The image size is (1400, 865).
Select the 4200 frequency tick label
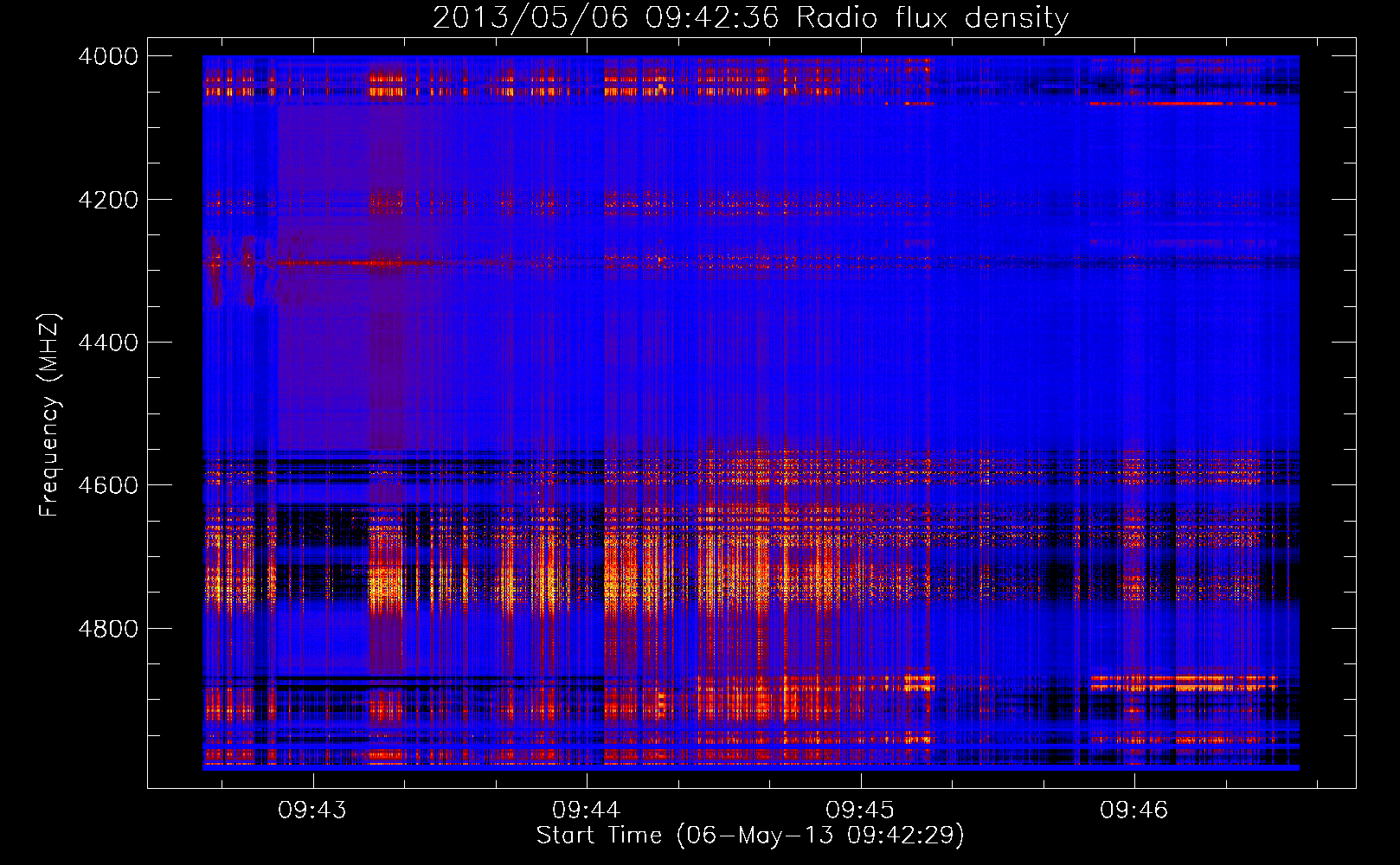coord(108,200)
